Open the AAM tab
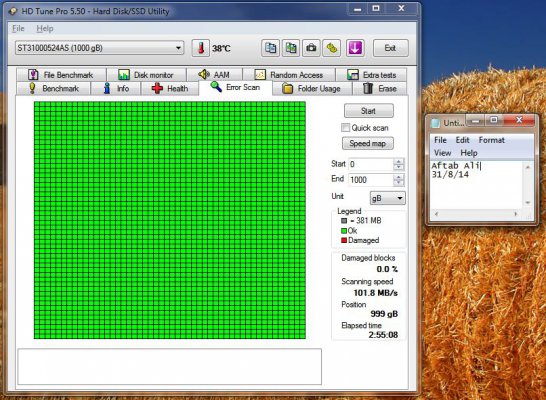 pyautogui.click(x=214, y=75)
